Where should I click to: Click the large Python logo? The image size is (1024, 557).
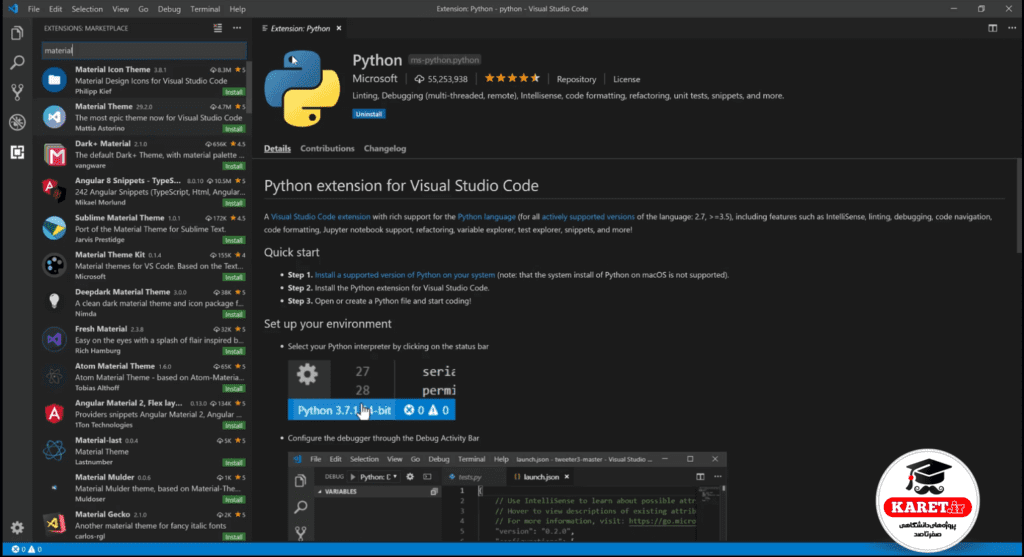pos(302,88)
